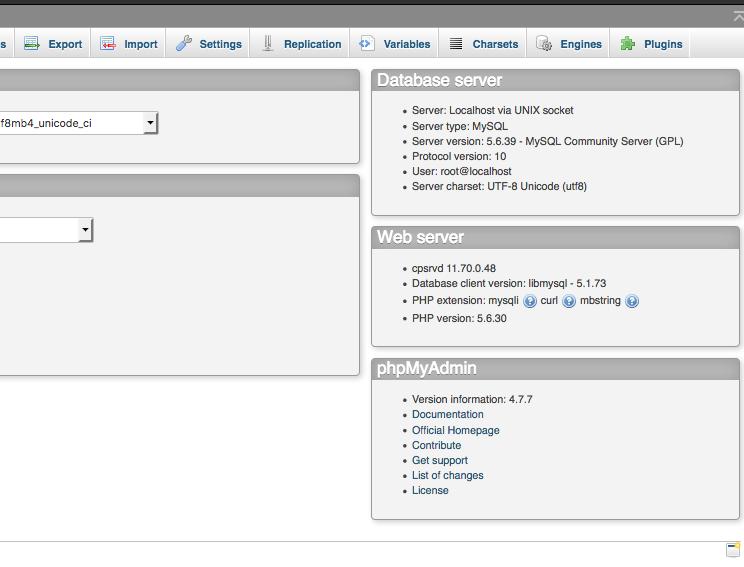Screen dimensions: 744x567
Task: Open the phpMyAdmin Documentation link
Action: 447,414
